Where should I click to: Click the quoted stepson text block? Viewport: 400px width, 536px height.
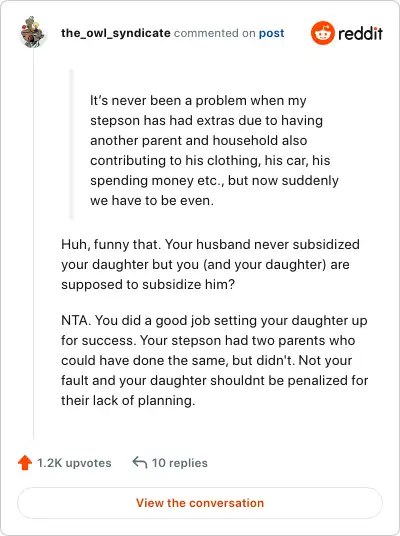(214, 150)
